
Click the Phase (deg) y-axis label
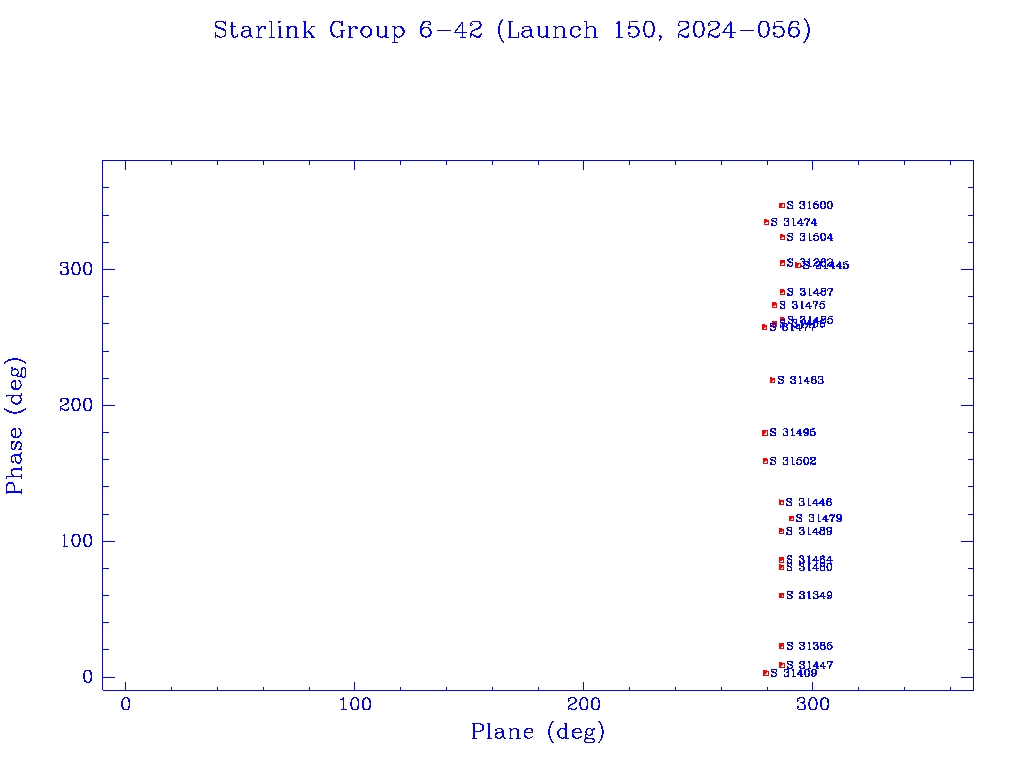coord(15,427)
